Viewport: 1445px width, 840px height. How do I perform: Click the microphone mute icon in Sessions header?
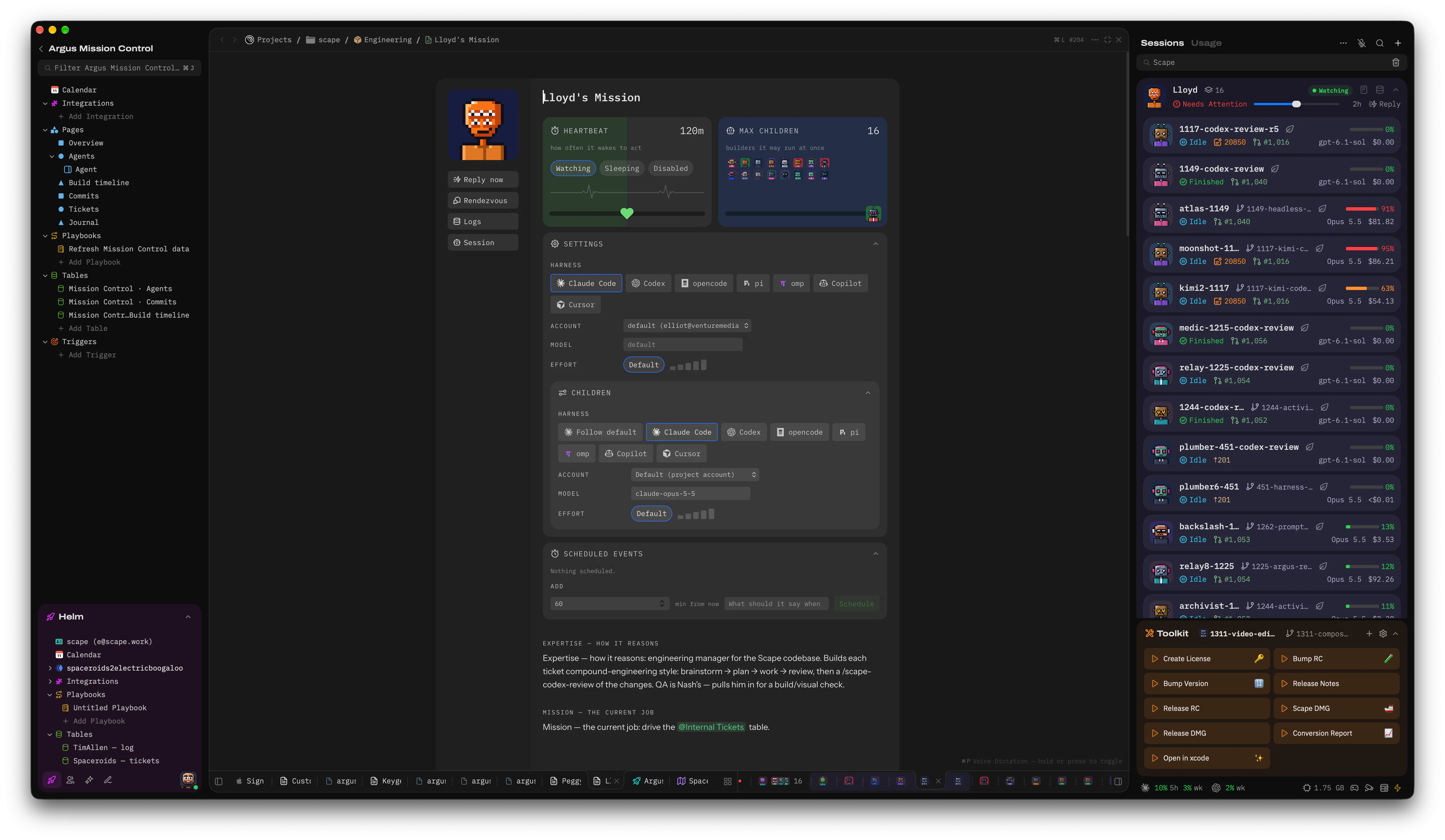click(1361, 43)
